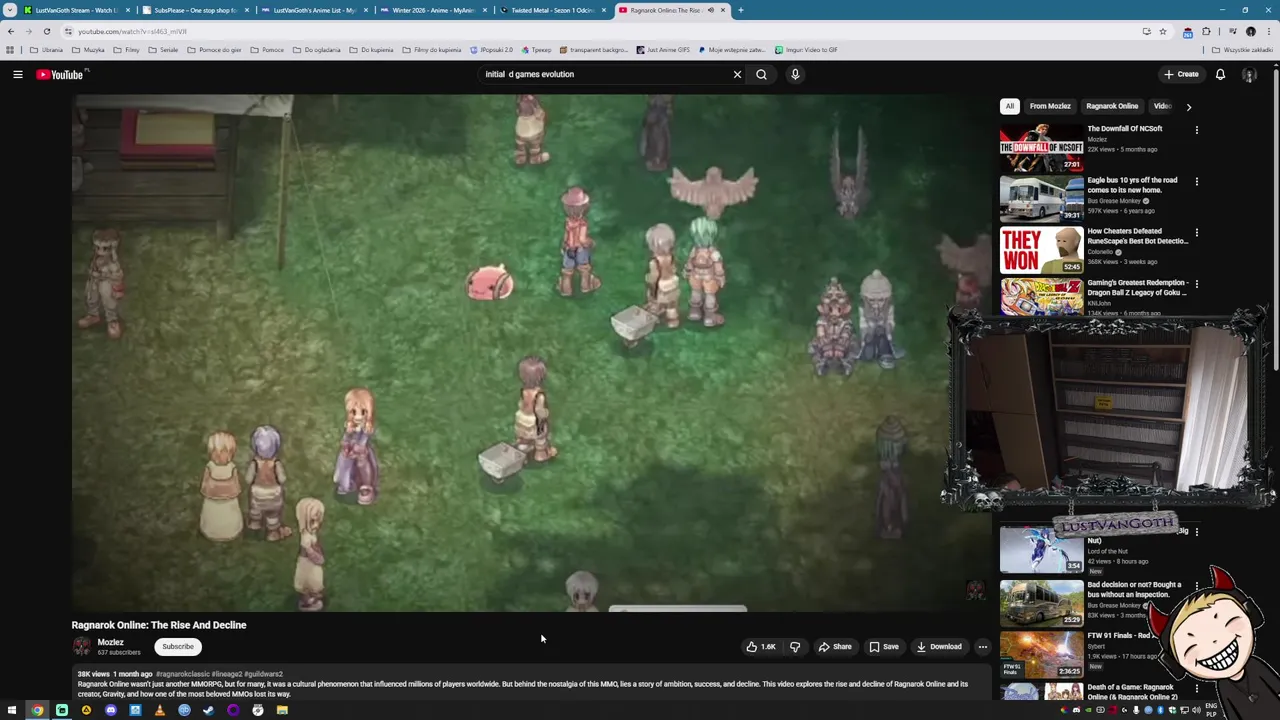Open the Windows Start menu
Image resolution: width=1280 pixels, height=720 pixels.
click(x=12, y=710)
